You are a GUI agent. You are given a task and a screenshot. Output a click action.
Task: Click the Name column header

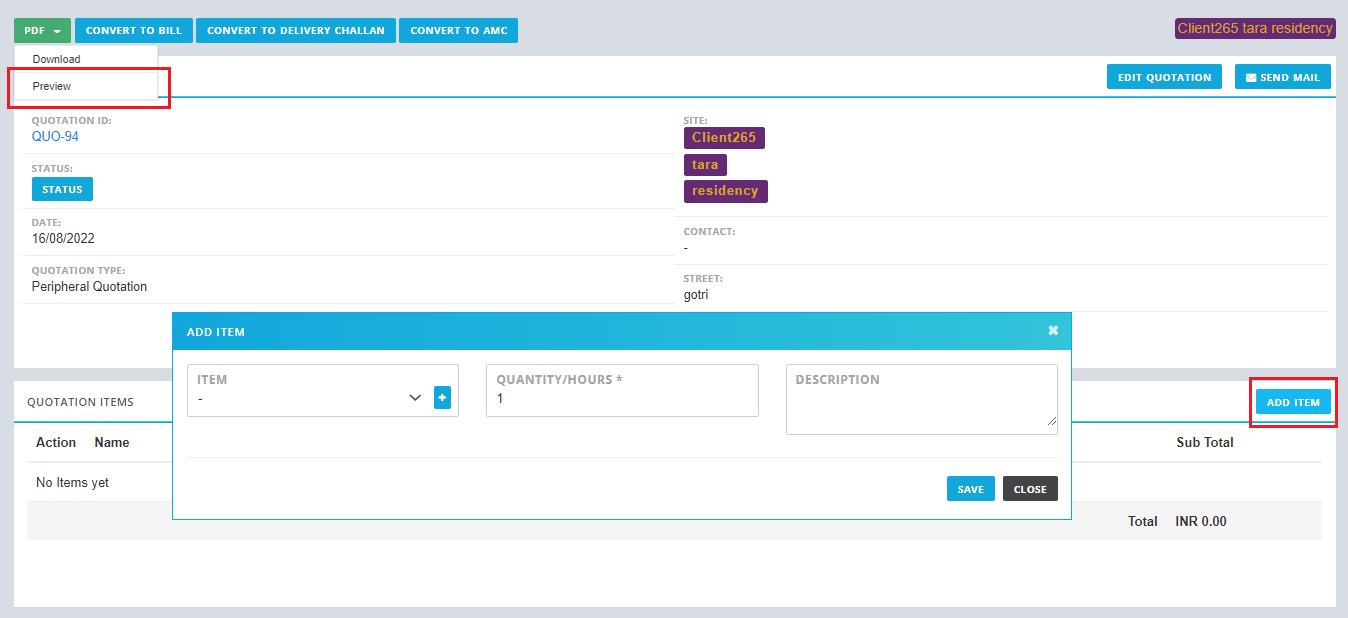(x=112, y=442)
